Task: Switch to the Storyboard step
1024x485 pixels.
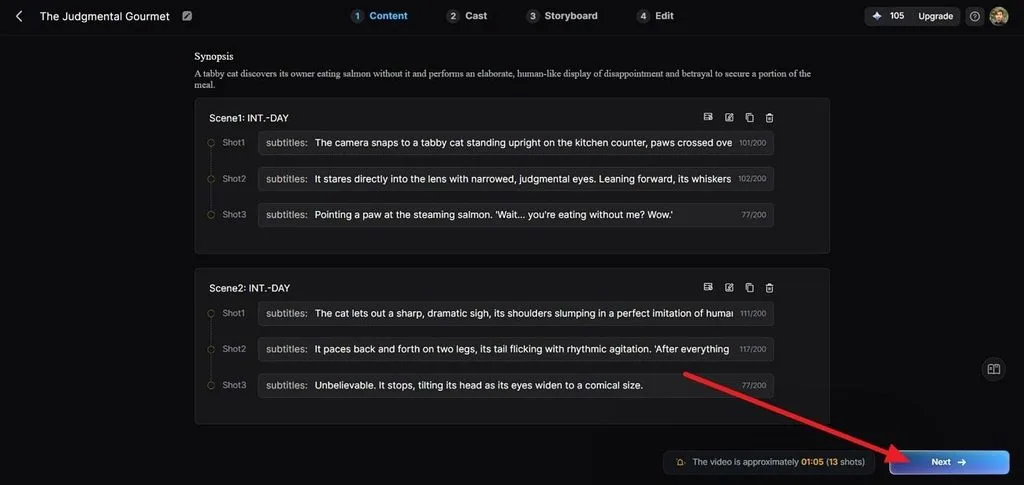Action: (x=562, y=16)
